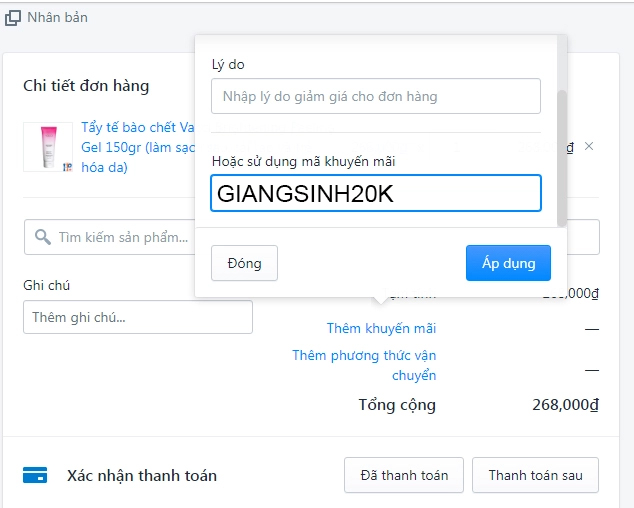Click the Tổng cộng label
Screen dimensions: 634x508
pyautogui.click(x=397, y=405)
